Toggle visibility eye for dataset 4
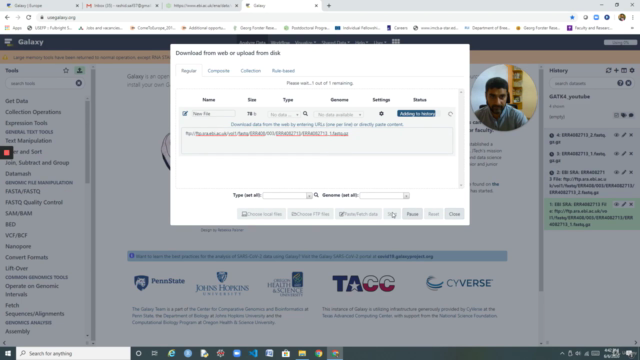This screenshot has height=360, width=640. 616,135
